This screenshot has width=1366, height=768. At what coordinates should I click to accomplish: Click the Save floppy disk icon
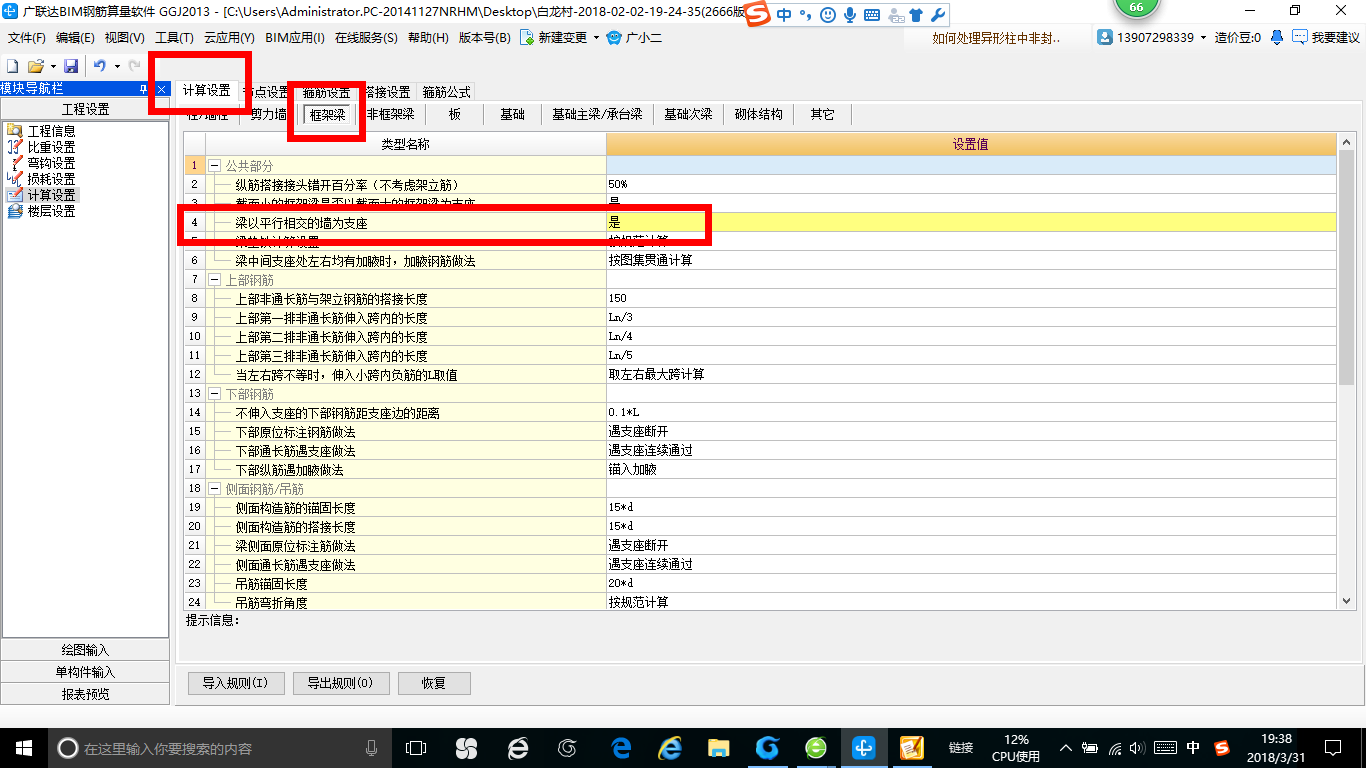[71, 66]
